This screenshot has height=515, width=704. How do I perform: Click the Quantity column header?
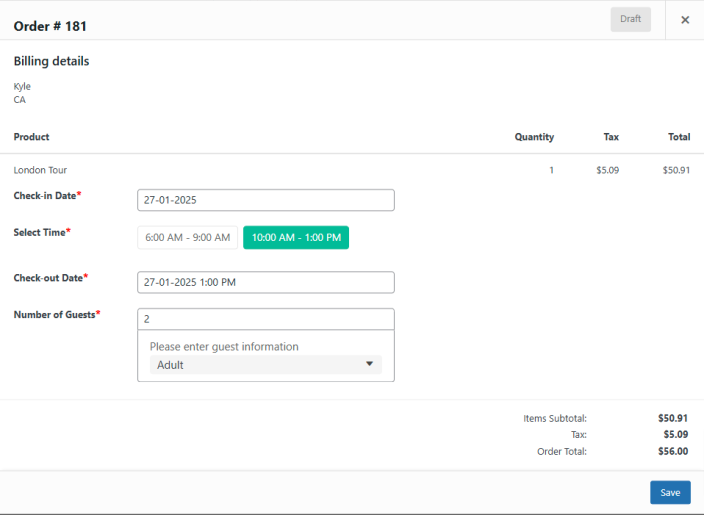click(x=534, y=137)
